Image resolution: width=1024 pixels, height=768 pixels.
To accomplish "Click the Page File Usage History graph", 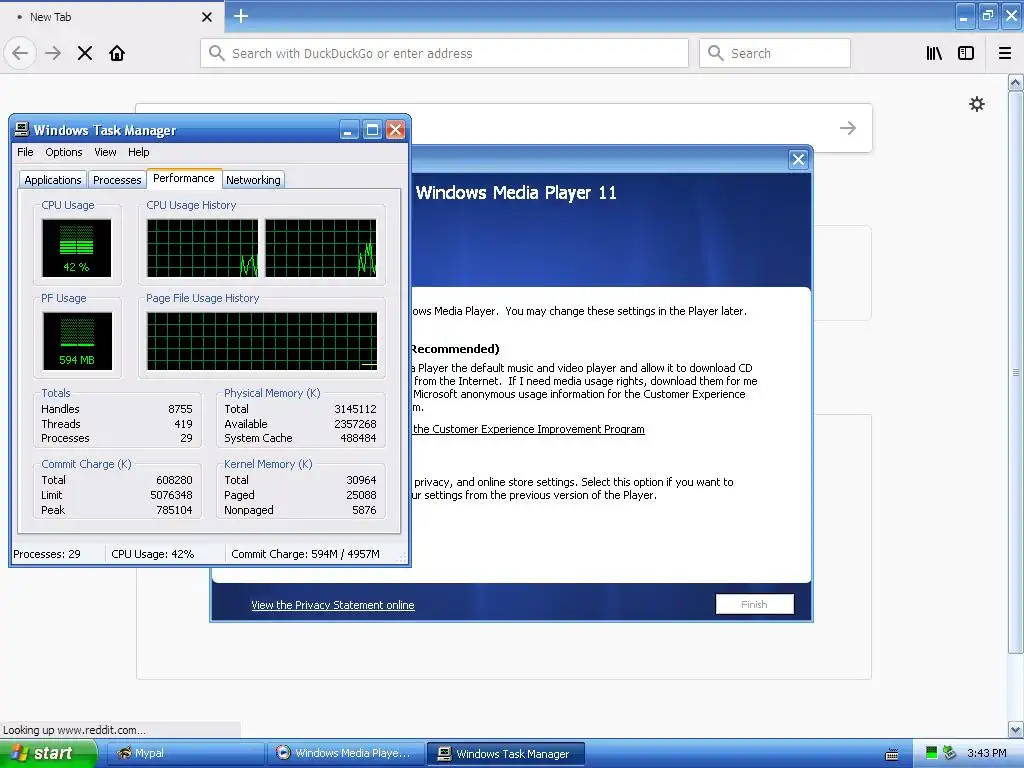I will [262, 341].
